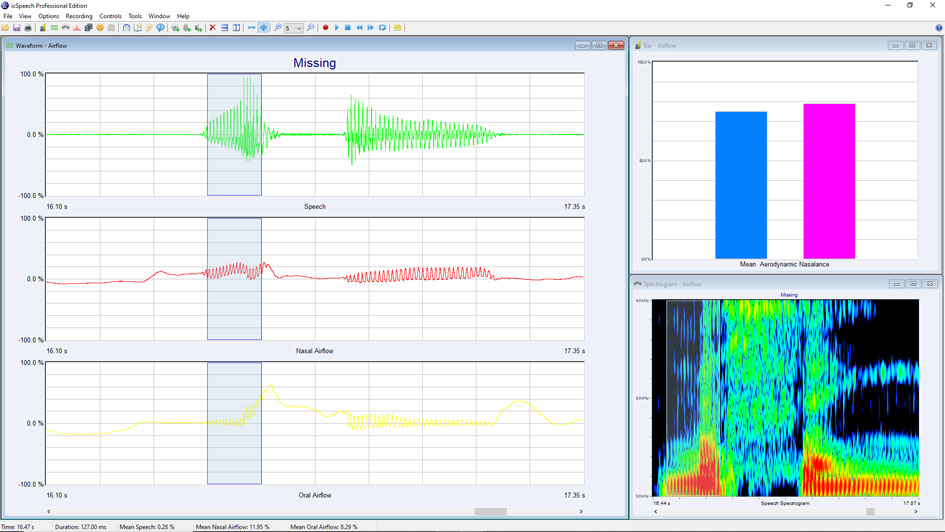
Task: Click the yellow folder icon at toolbar end
Action: pos(397,28)
